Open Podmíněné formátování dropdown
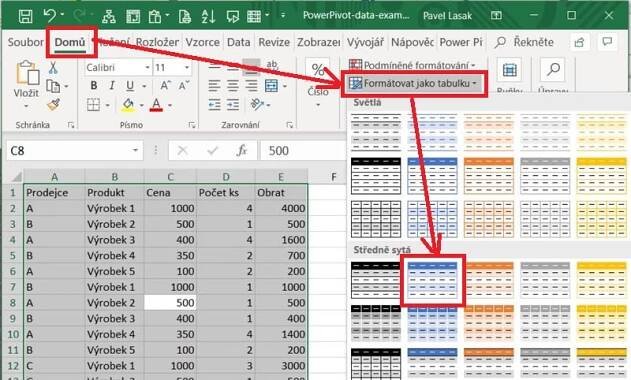631x380 pixels. tap(412, 65)
